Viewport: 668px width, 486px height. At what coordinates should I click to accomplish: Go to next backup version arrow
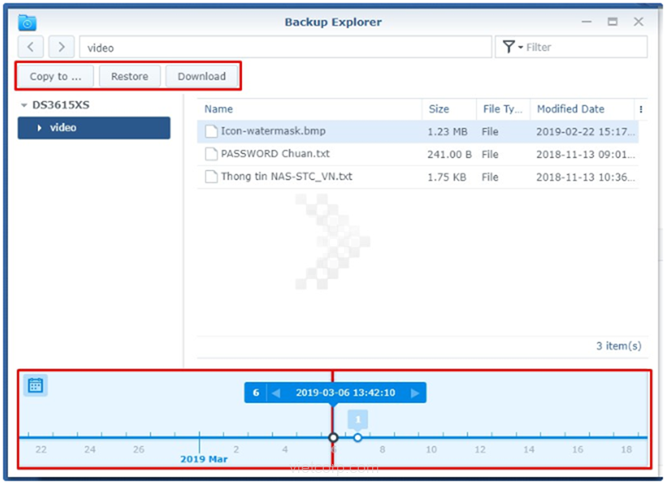tap(415, 393)
